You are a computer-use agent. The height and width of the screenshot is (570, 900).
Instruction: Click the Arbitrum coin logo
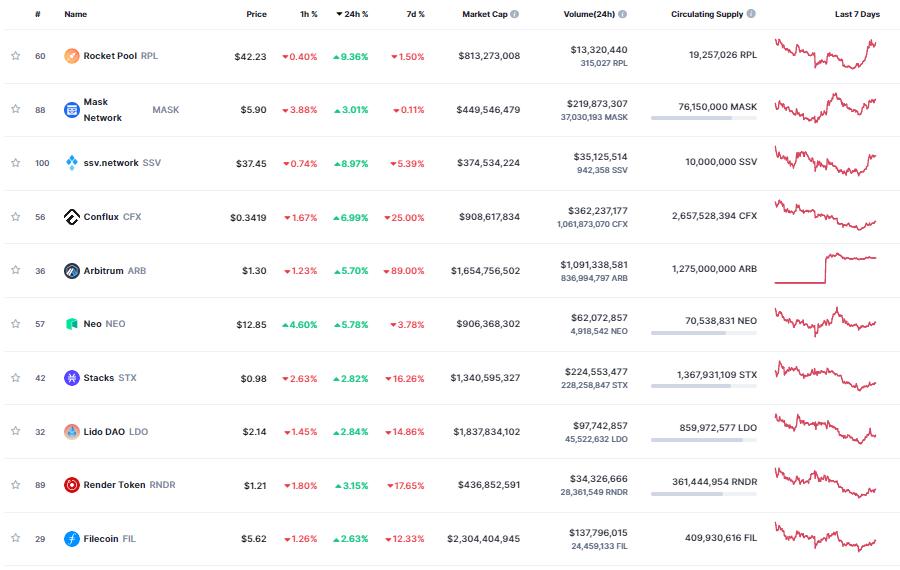click(72, 270)
